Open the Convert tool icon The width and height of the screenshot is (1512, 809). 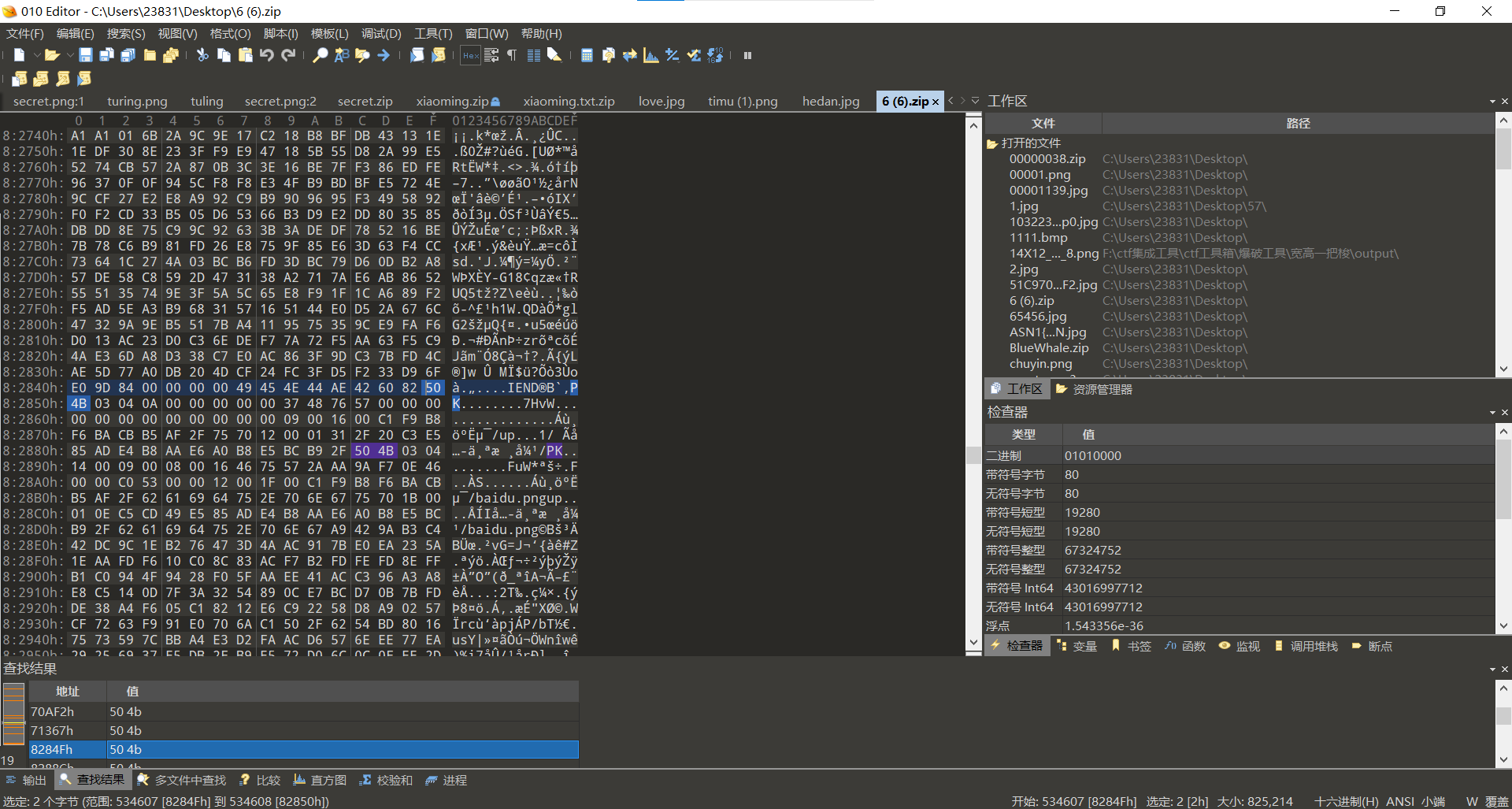point(629,55)
